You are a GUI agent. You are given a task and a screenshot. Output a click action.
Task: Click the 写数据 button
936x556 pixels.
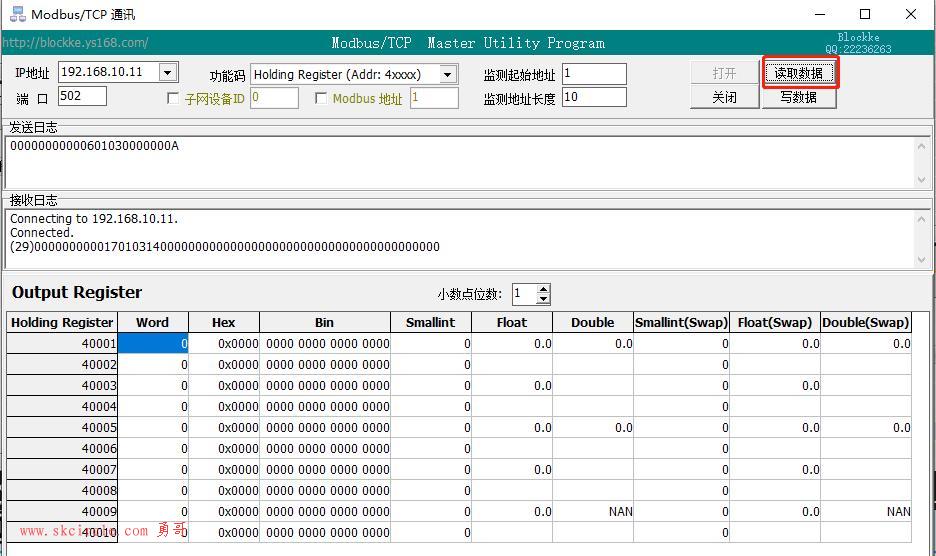coord(799,97)
